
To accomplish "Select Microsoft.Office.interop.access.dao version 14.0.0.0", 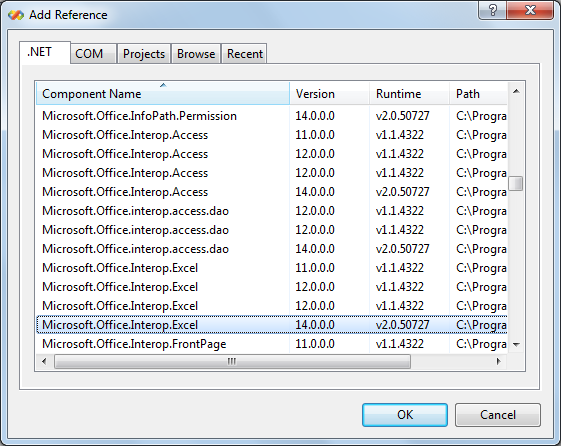I will point(272,249).
